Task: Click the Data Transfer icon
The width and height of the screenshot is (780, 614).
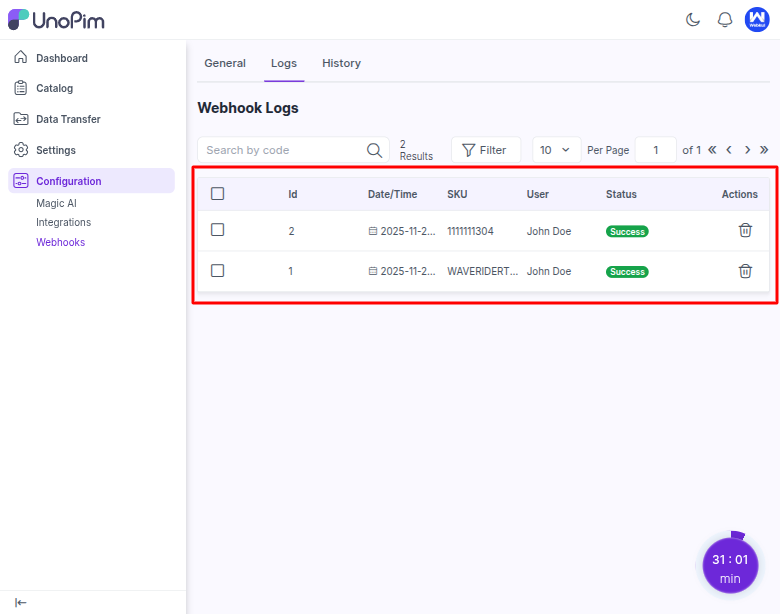Action: coord(20,119)
